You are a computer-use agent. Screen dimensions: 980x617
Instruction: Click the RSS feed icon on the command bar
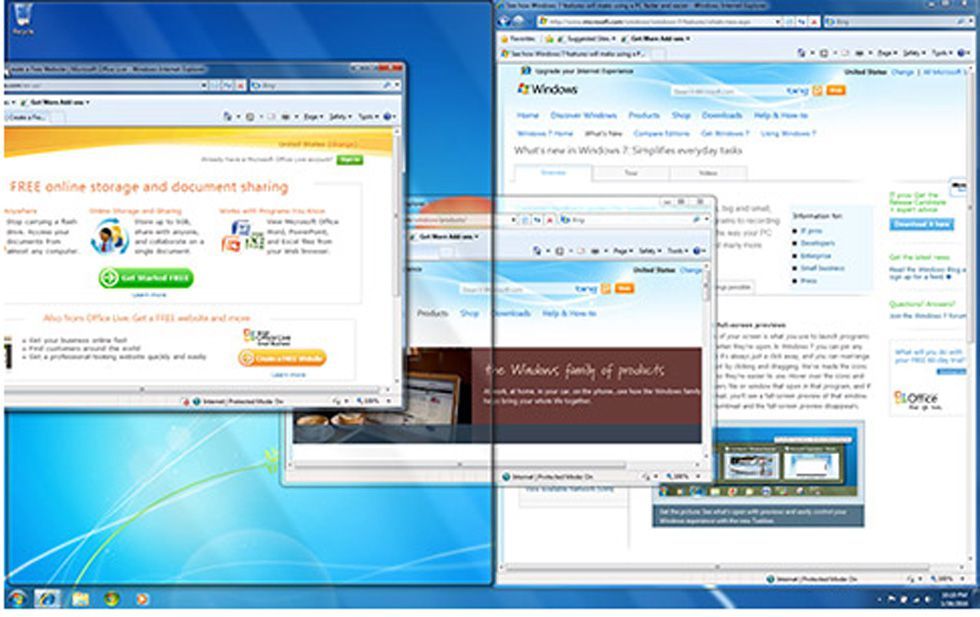[822, 50]
